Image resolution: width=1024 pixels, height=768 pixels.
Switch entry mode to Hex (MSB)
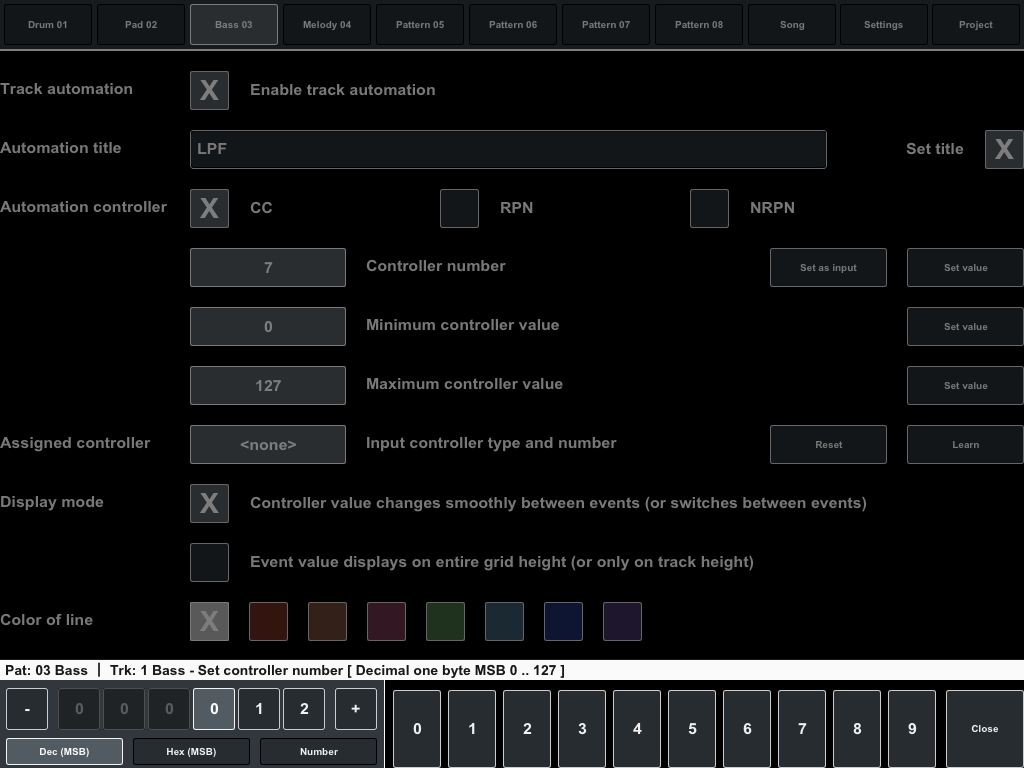[191, 752]
